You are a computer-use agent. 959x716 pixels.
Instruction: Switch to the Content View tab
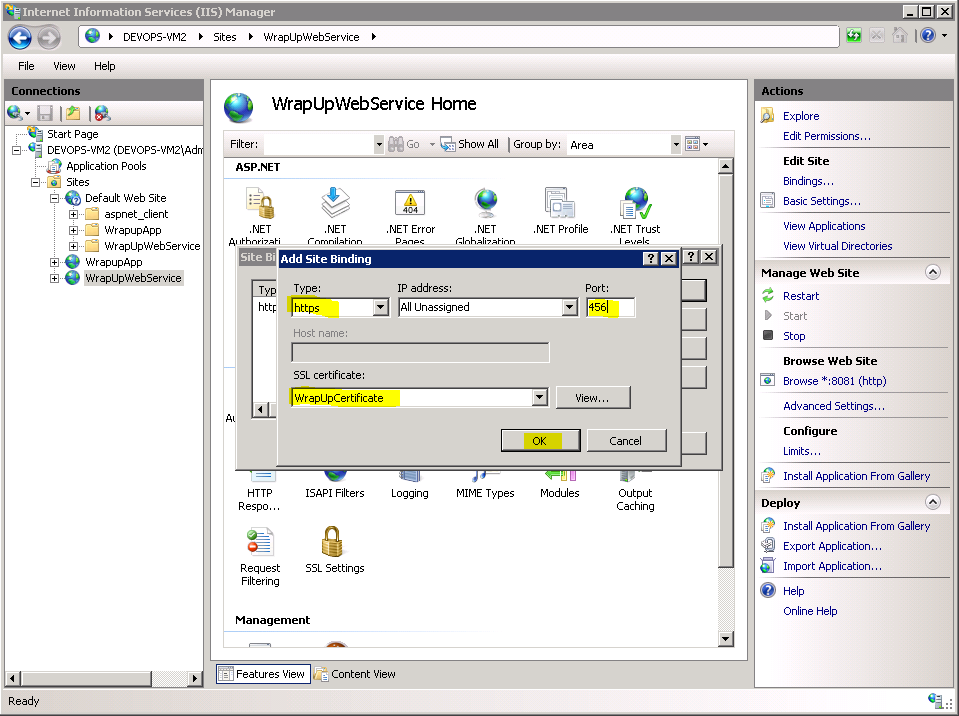coord(355,674)
